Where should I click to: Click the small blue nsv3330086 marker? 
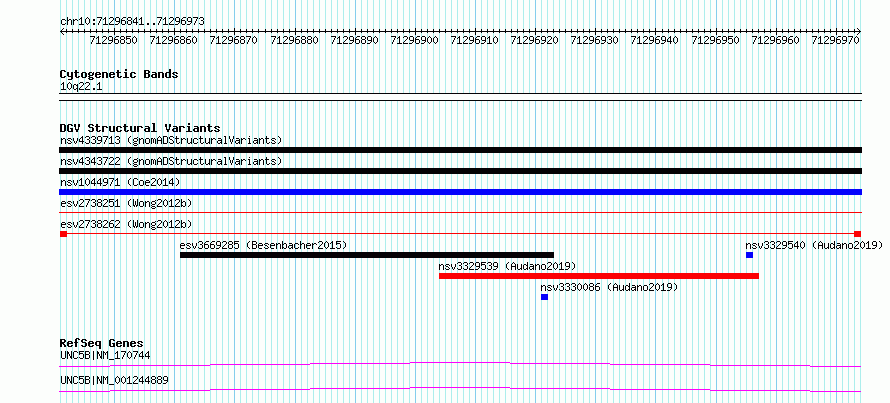544,297
